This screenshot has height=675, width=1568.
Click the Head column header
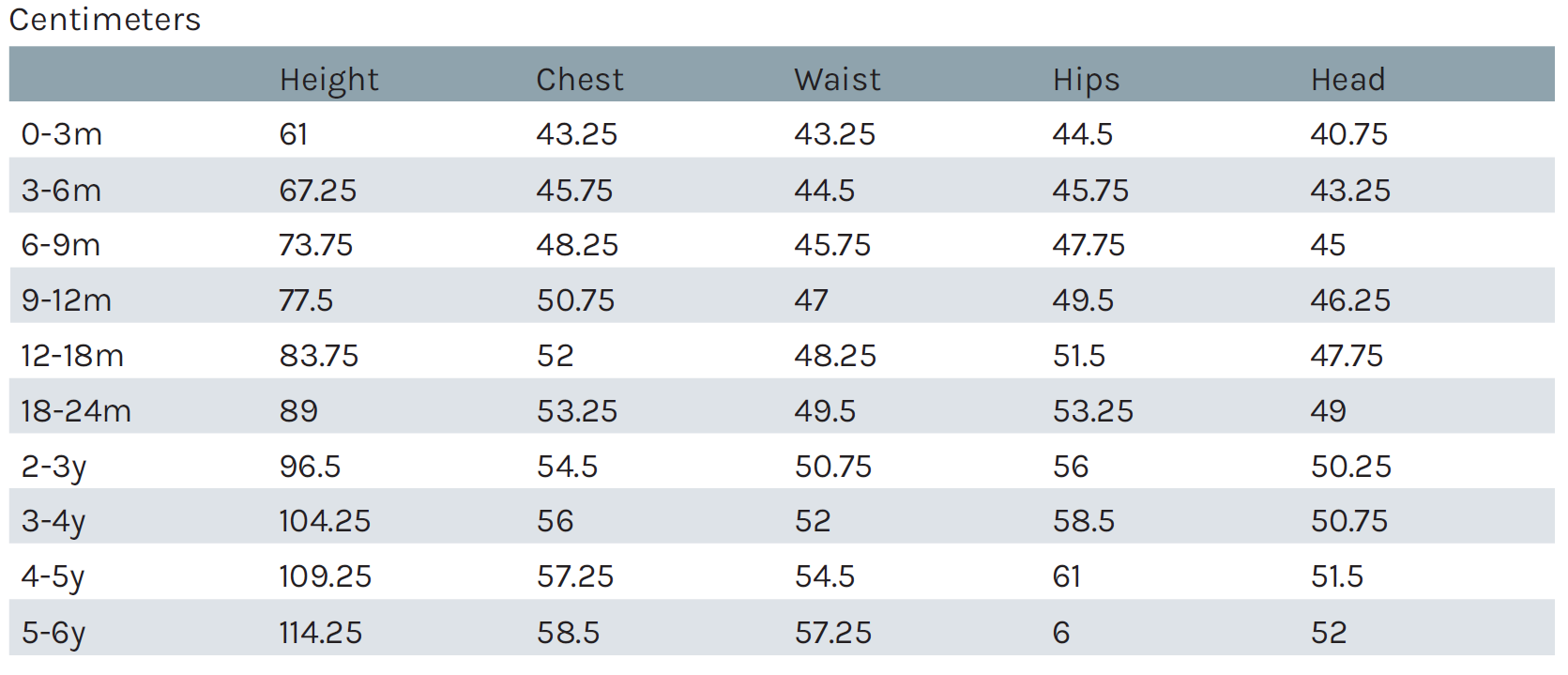pyautogui.click(x=1347, y=80)
